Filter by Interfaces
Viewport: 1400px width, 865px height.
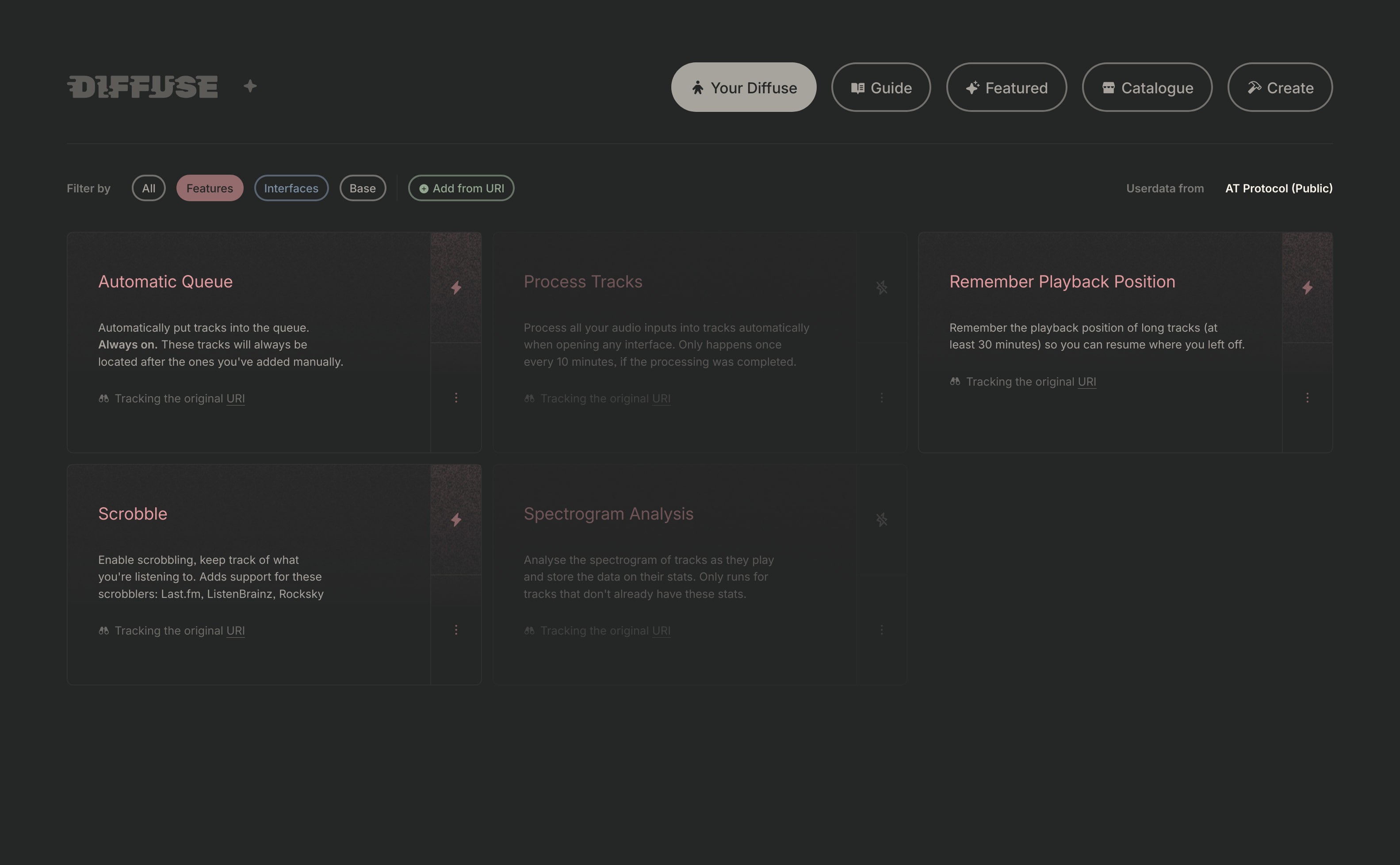291,188
